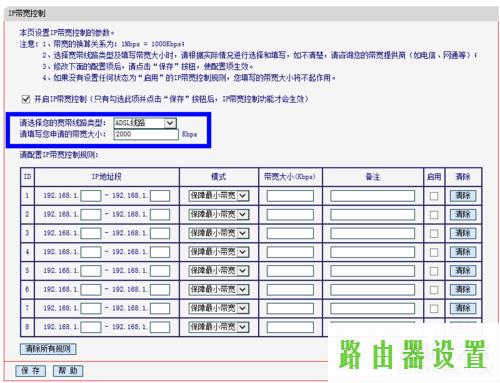Image resolution: width=500 pixels, height=383 pixels.
Task: Click rule 4 end IP address field
Action: pos(160,252)
